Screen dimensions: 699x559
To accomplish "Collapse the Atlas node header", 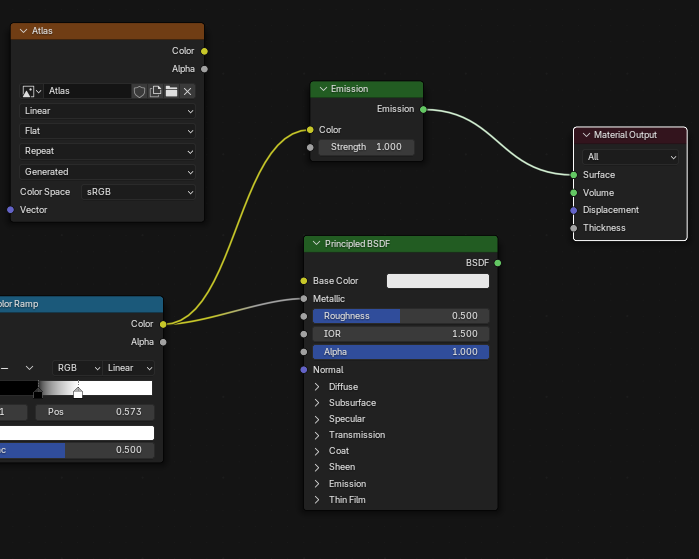I will 23,31.
